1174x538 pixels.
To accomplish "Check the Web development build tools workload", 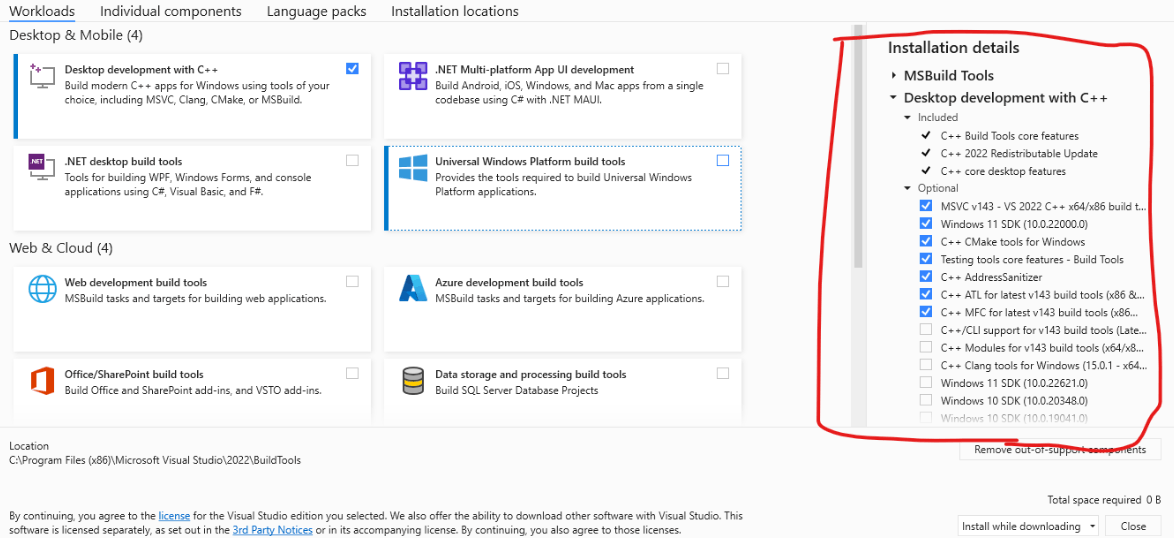I will (x=353, y=281).
